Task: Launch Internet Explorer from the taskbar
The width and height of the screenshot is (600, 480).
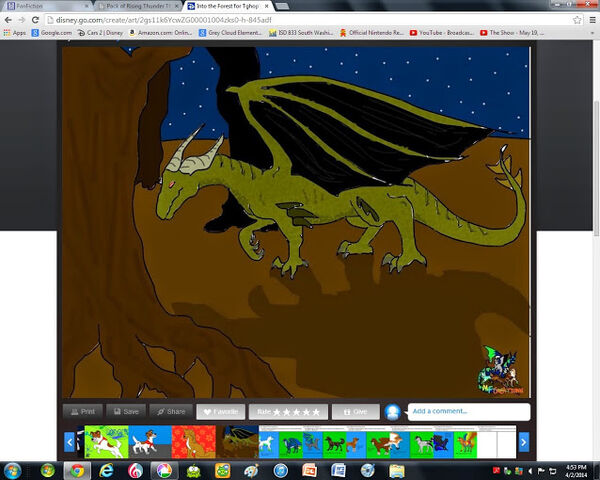Action: 106,470
